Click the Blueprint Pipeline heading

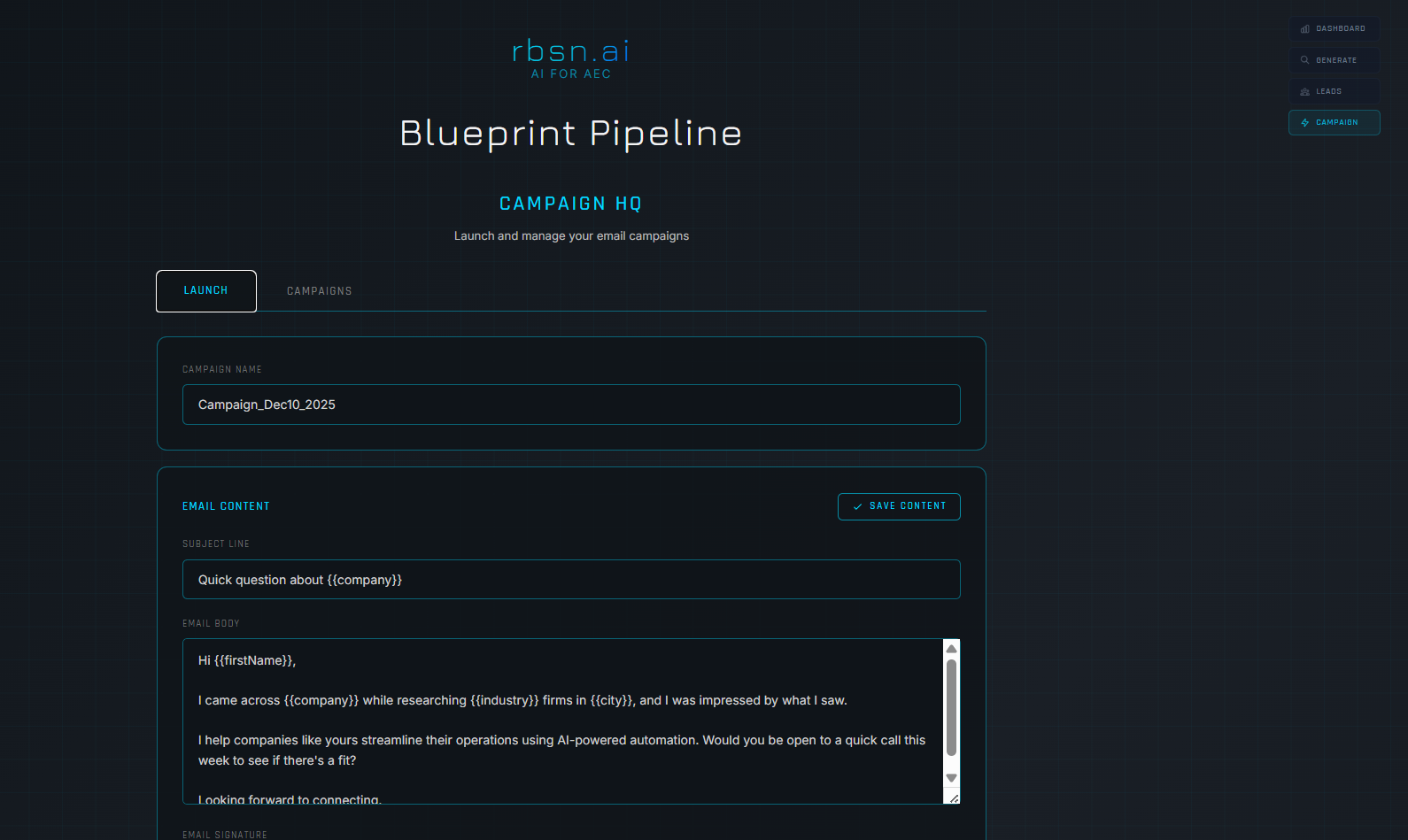[x=571, y=133]
